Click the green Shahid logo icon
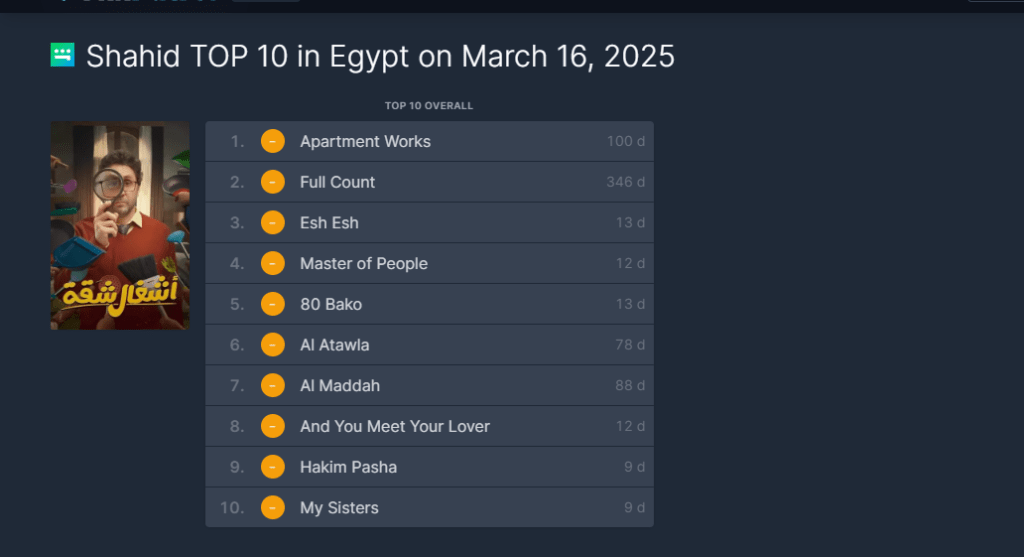Screen dimensions: 1024x557 pyautogui.click(x=63, y=55)
